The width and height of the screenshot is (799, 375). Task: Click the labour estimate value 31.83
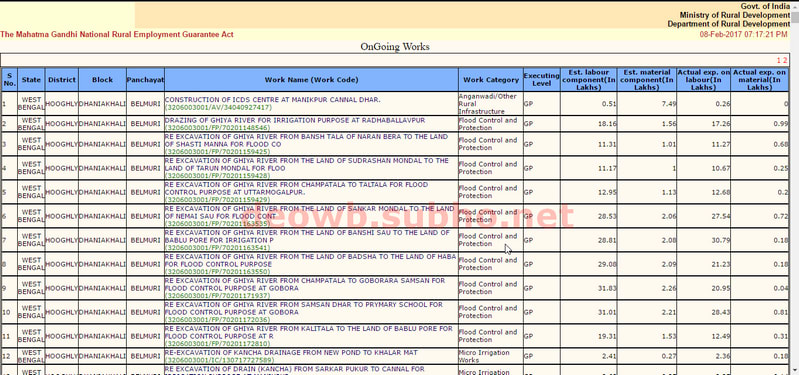point(607,288)
